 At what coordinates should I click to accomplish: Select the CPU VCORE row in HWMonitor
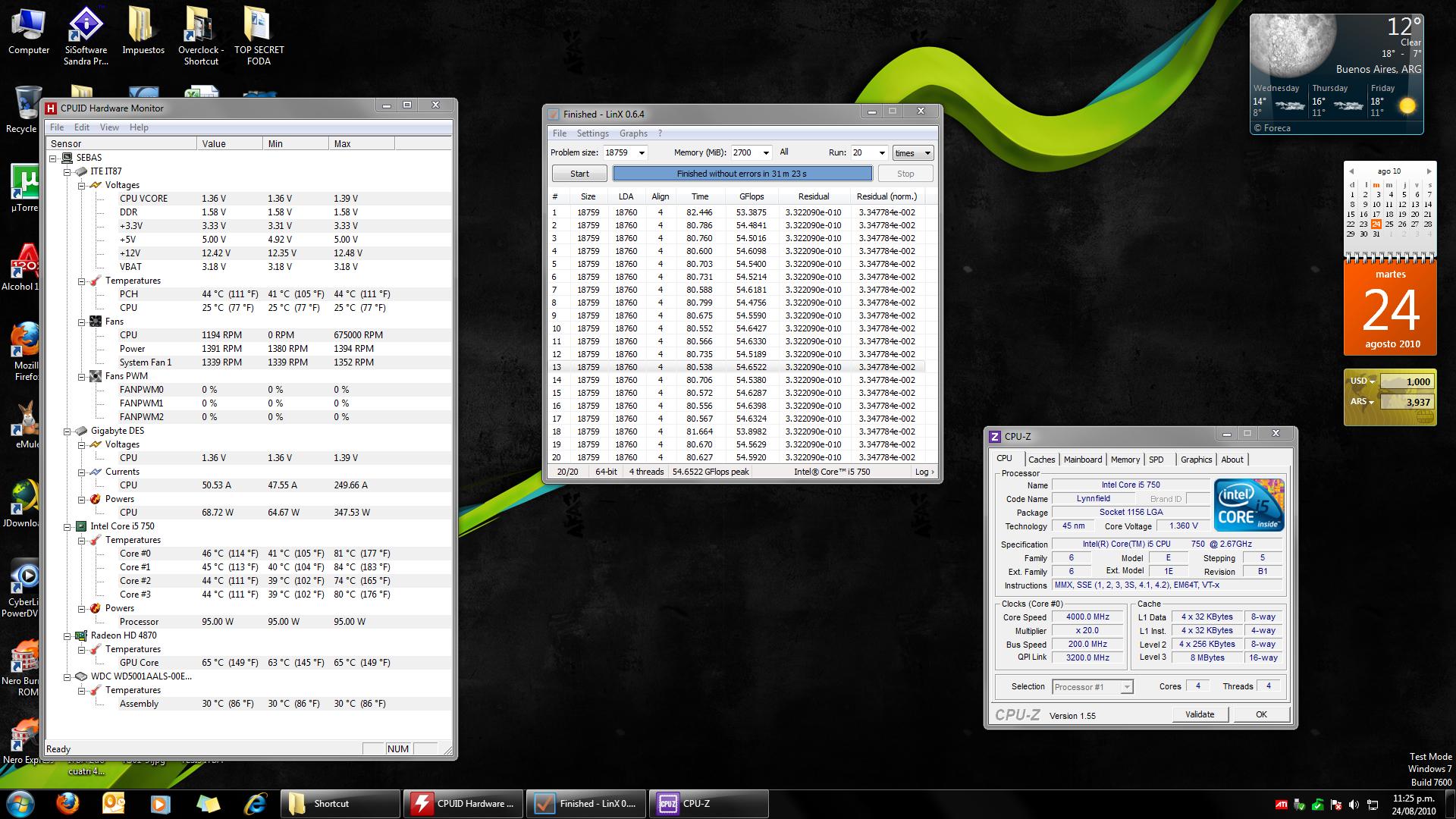pyautogui.click(x=249, y=199)
